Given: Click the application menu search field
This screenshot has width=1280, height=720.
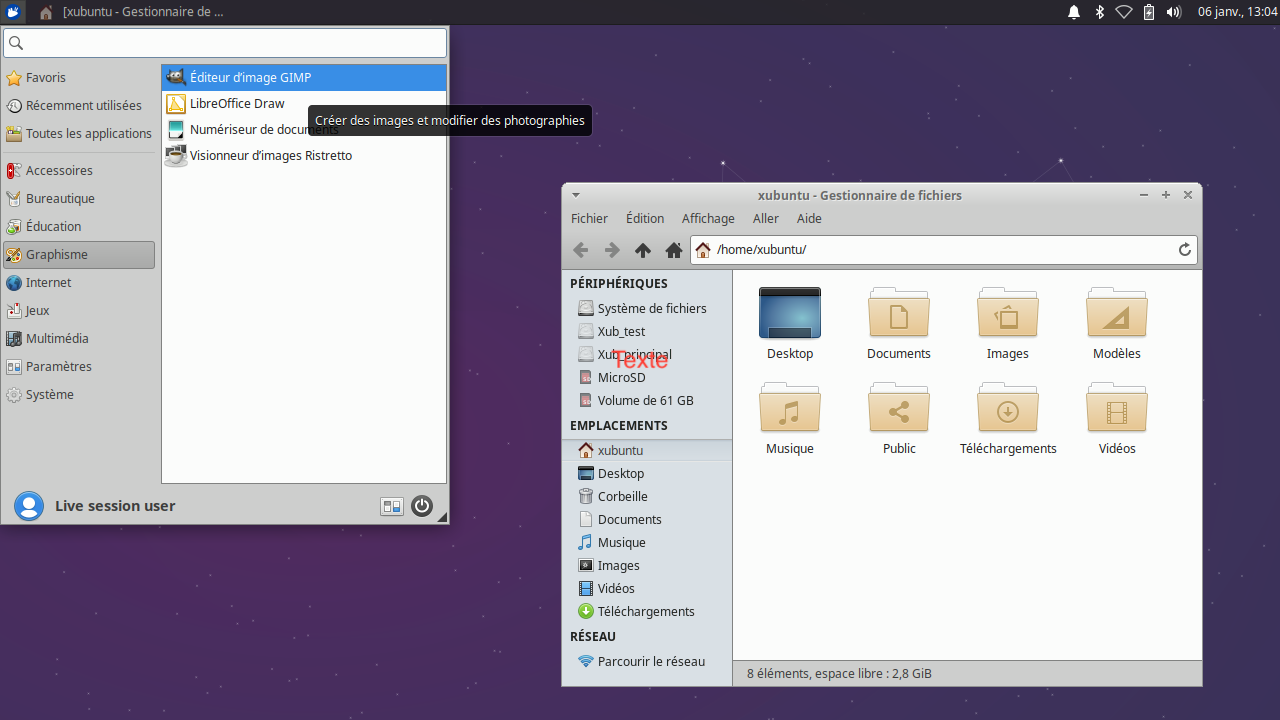Looking at the screenshot, I should pyautogui.click(x=225, y=43).
